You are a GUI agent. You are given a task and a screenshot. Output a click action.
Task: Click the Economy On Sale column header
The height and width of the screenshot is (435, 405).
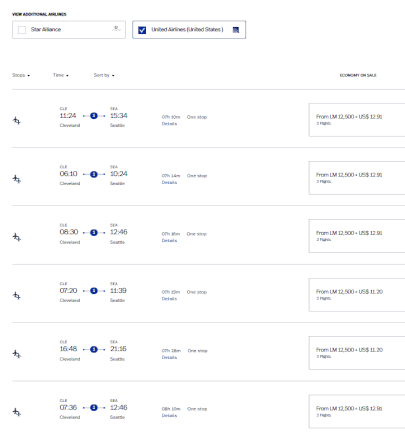358,75
